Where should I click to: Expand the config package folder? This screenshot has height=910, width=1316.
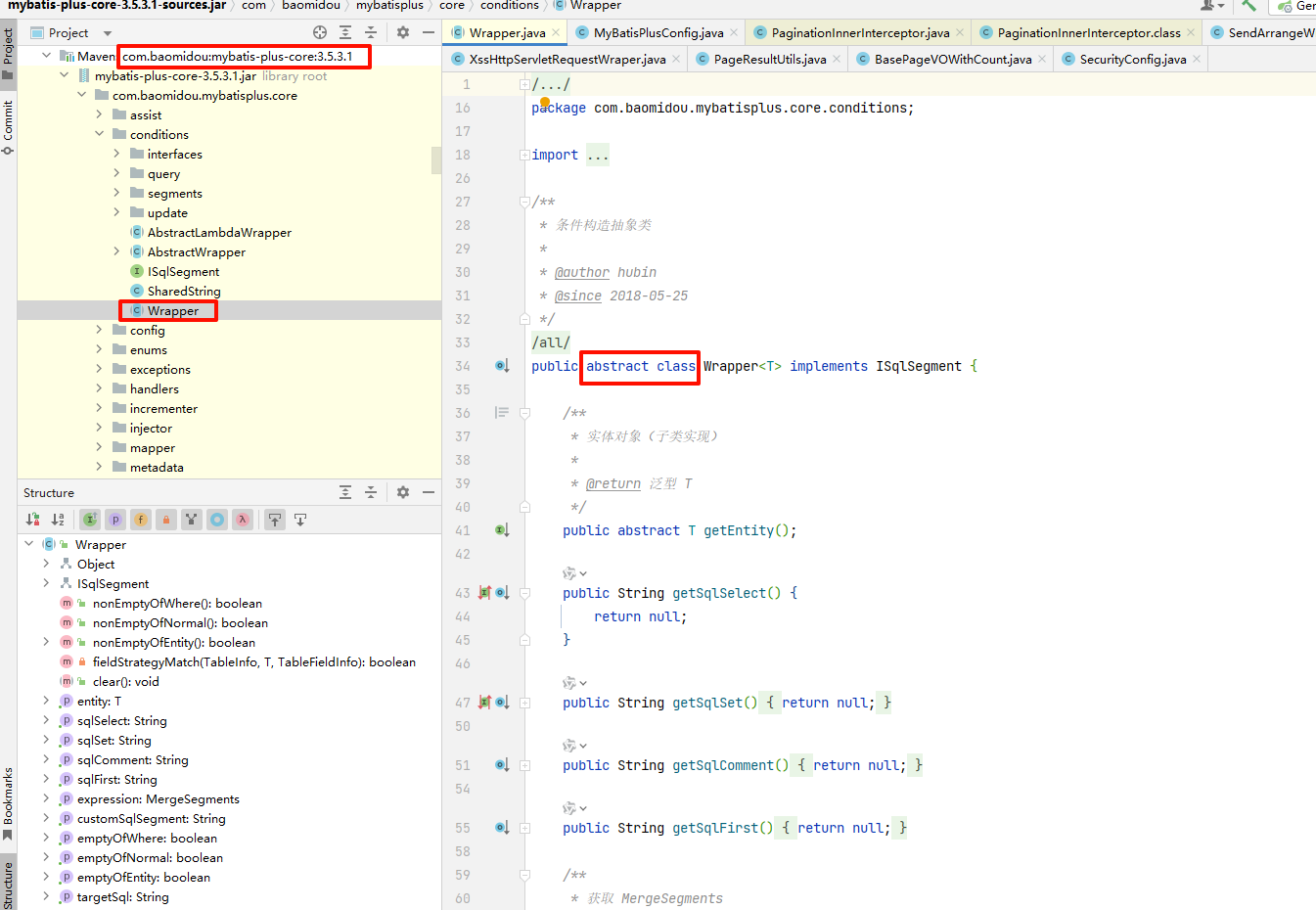point(99,330)
